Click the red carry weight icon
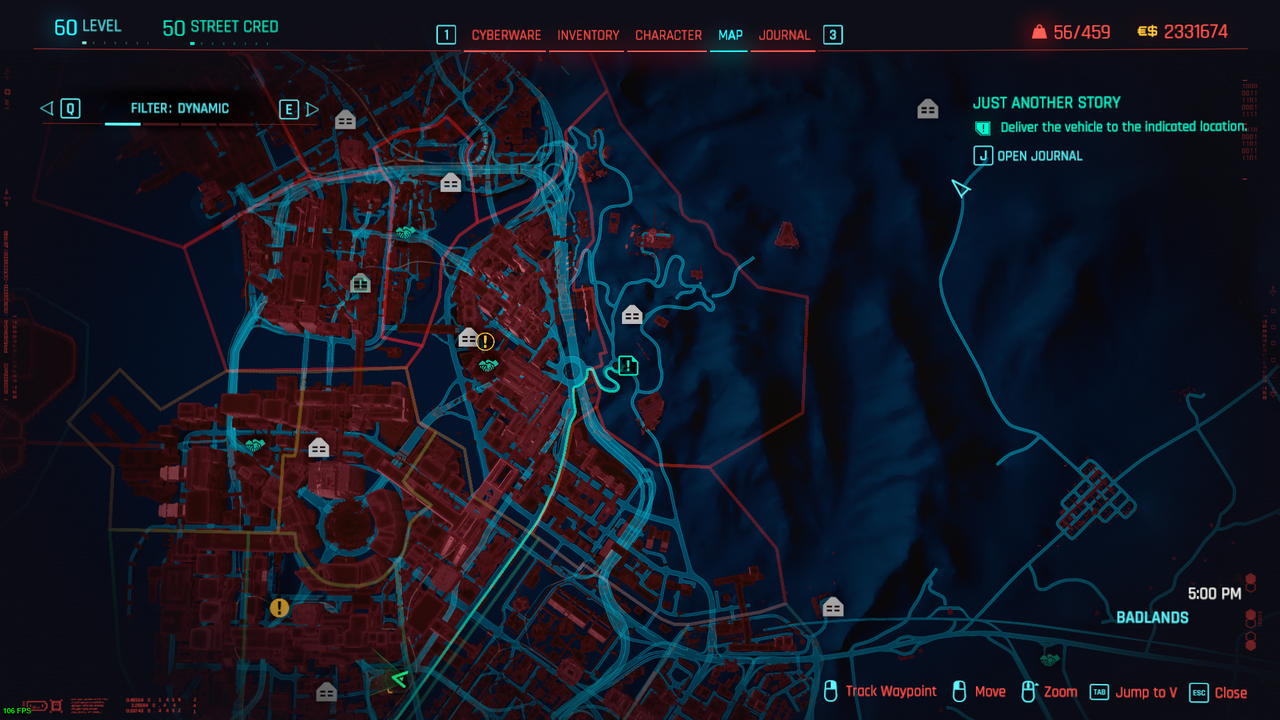 [x=1039, y=32]
